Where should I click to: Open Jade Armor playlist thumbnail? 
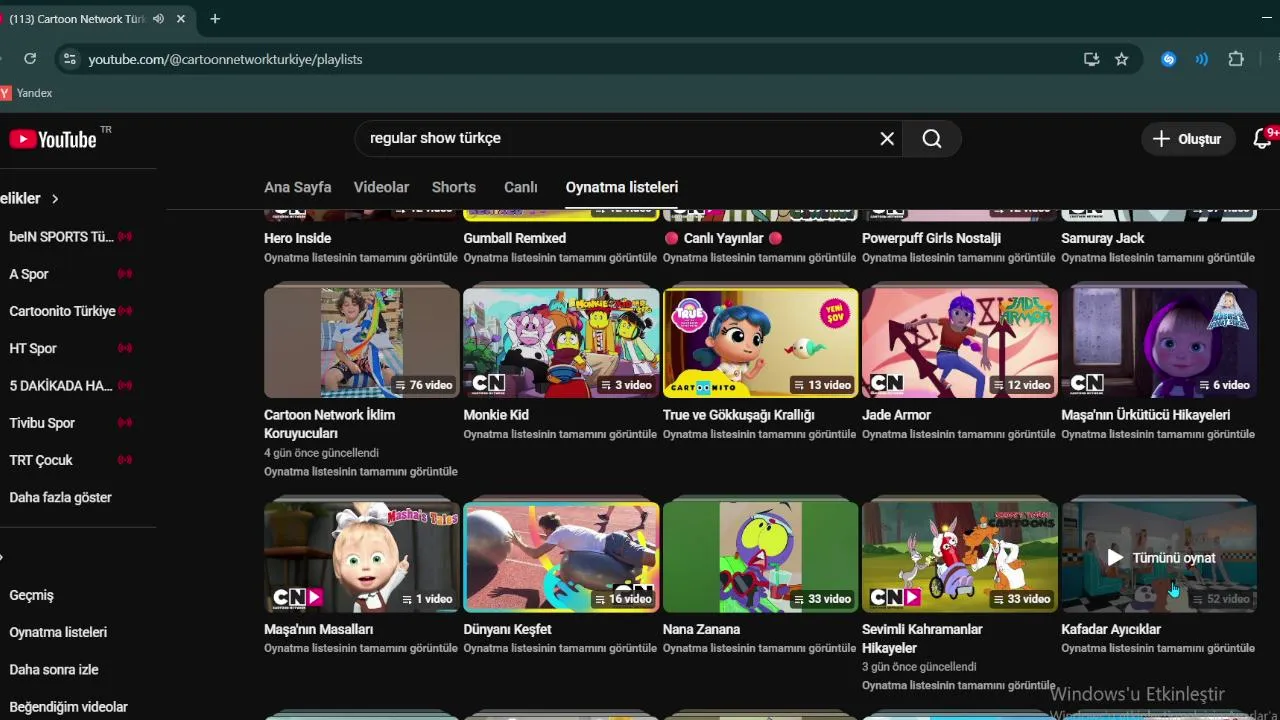coord(959,343)
